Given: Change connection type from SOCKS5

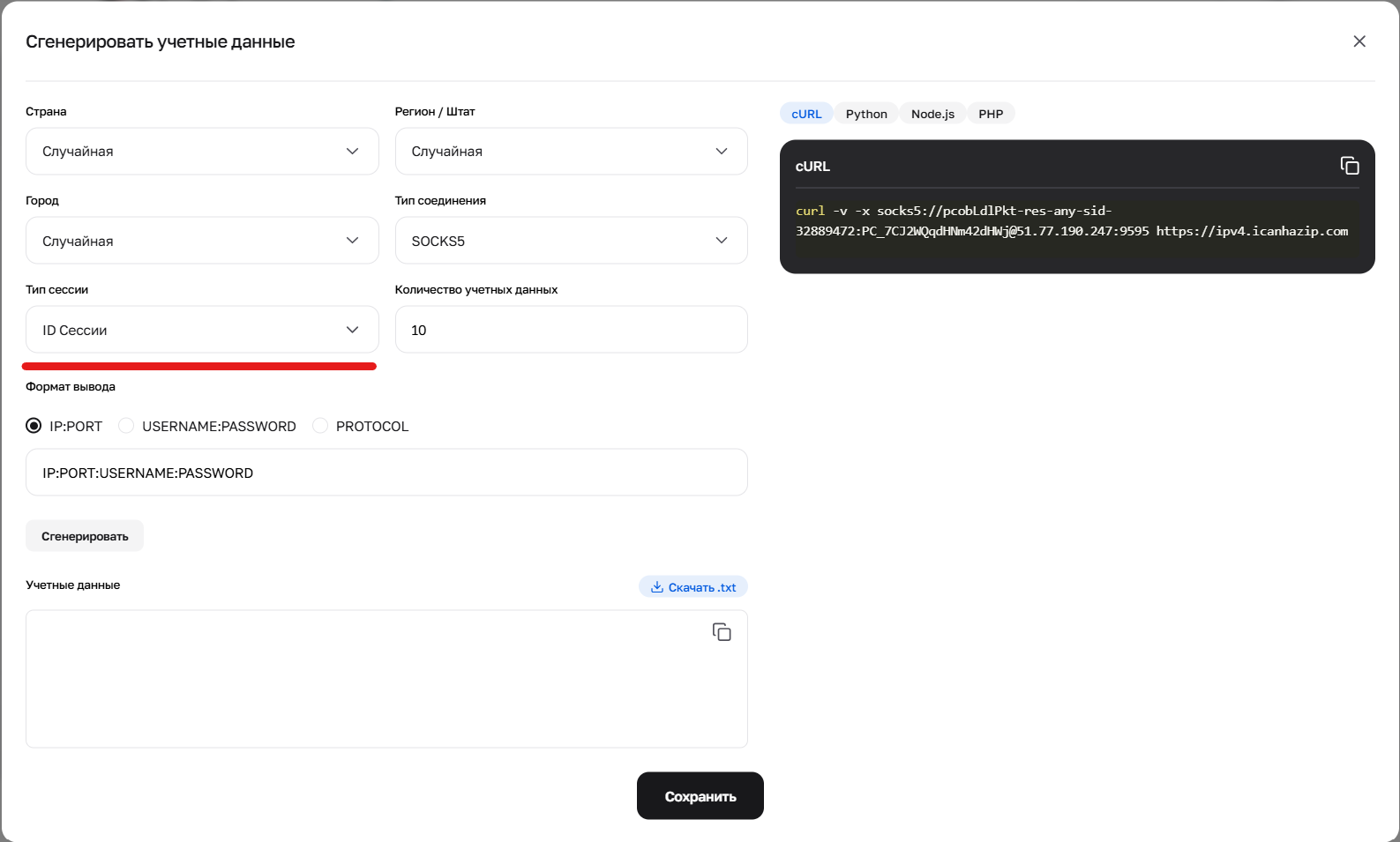Looking at the screenshot, I should (x=571, y=241).
